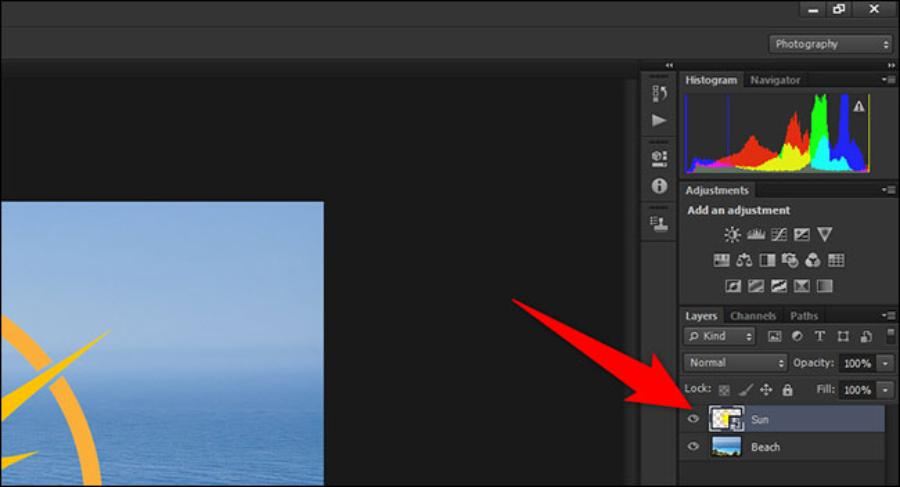The image size is (900, 487).
Task: Open the Info panel icon
Action: (x=660, y=185)
